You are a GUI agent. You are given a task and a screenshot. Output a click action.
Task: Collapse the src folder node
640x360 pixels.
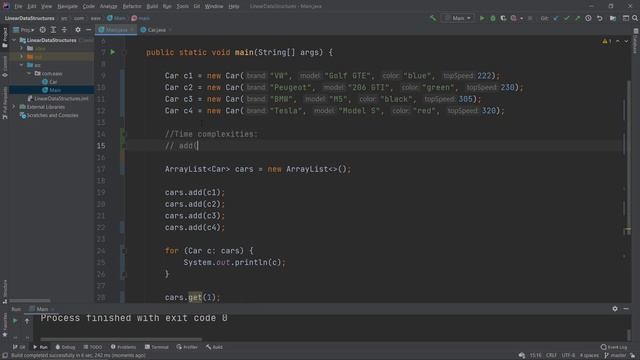(22, 65)
